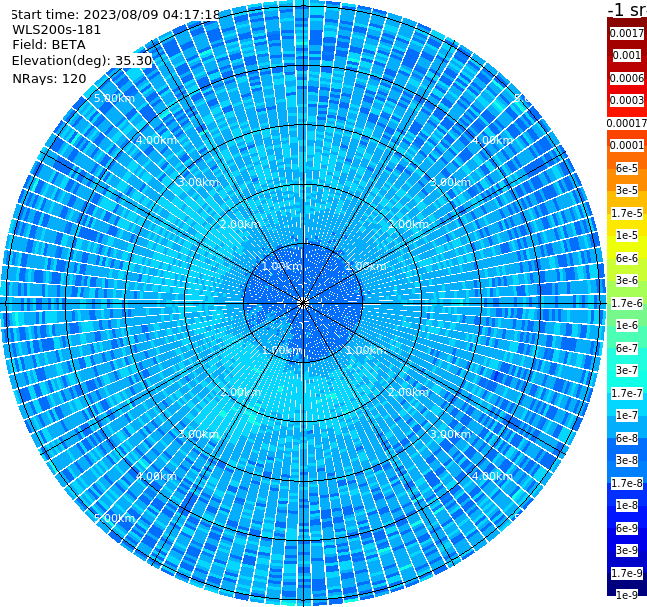Click the NRays: 120 label
The width and height of the screenshot is (647, 607).
[x=49, y=78]
